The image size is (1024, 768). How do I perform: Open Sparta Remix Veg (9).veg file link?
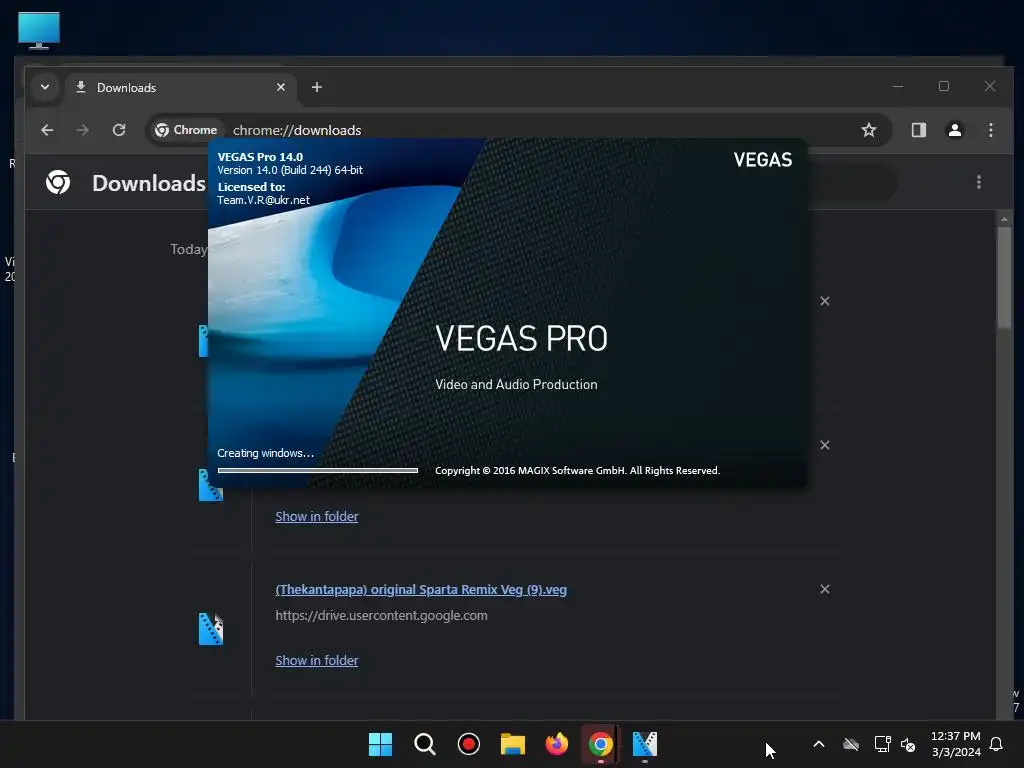(x=421, y=590)
